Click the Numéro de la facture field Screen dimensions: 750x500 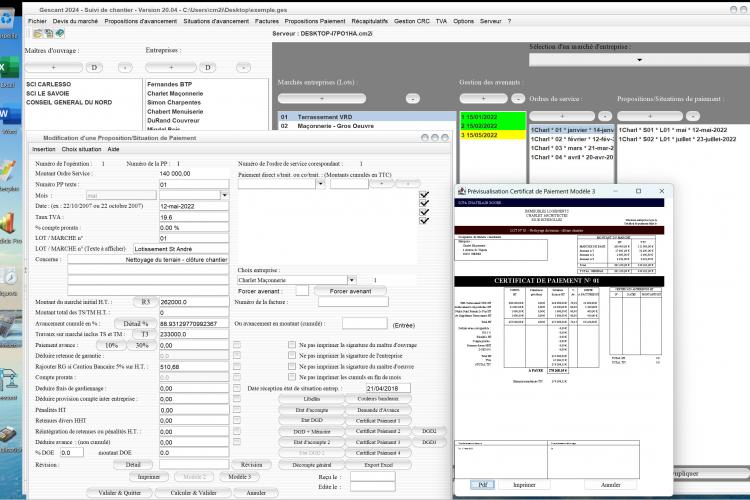point(353,302)
